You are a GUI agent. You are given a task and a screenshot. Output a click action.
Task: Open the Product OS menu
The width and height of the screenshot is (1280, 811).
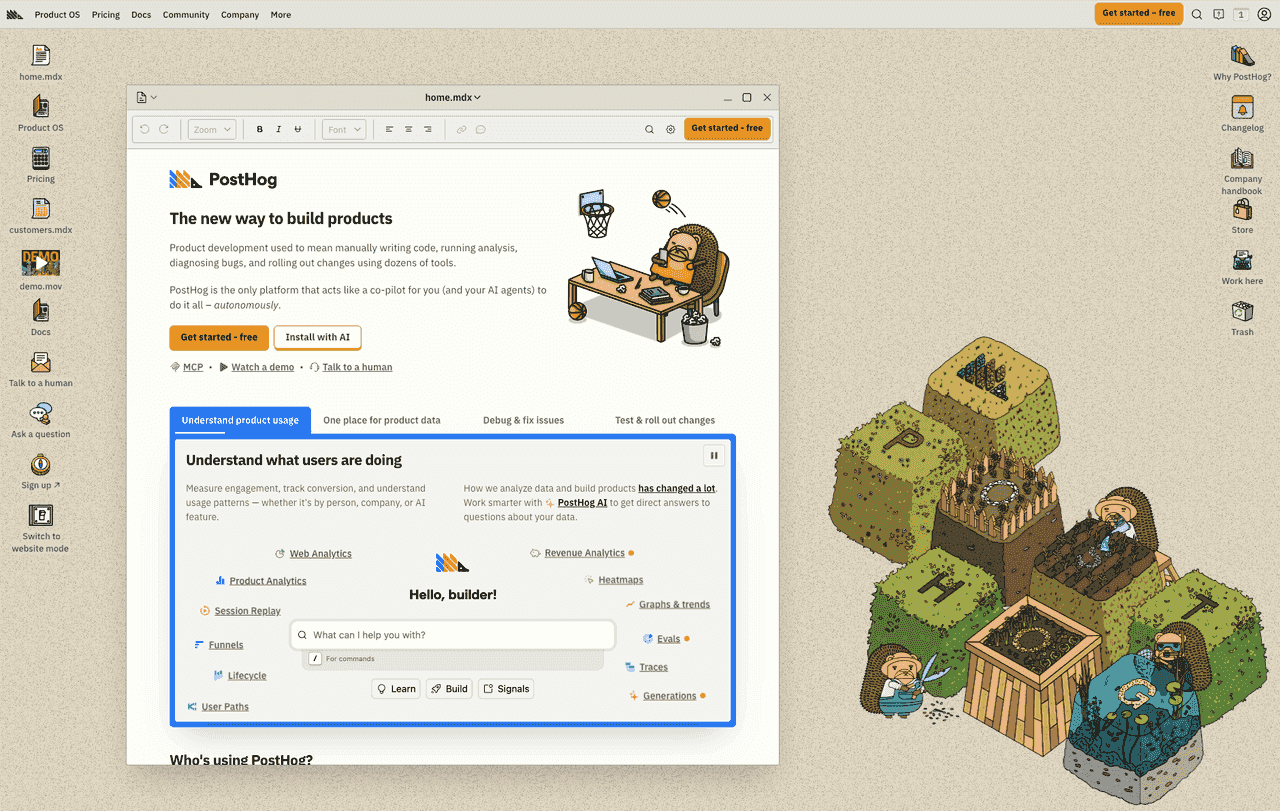57,15
